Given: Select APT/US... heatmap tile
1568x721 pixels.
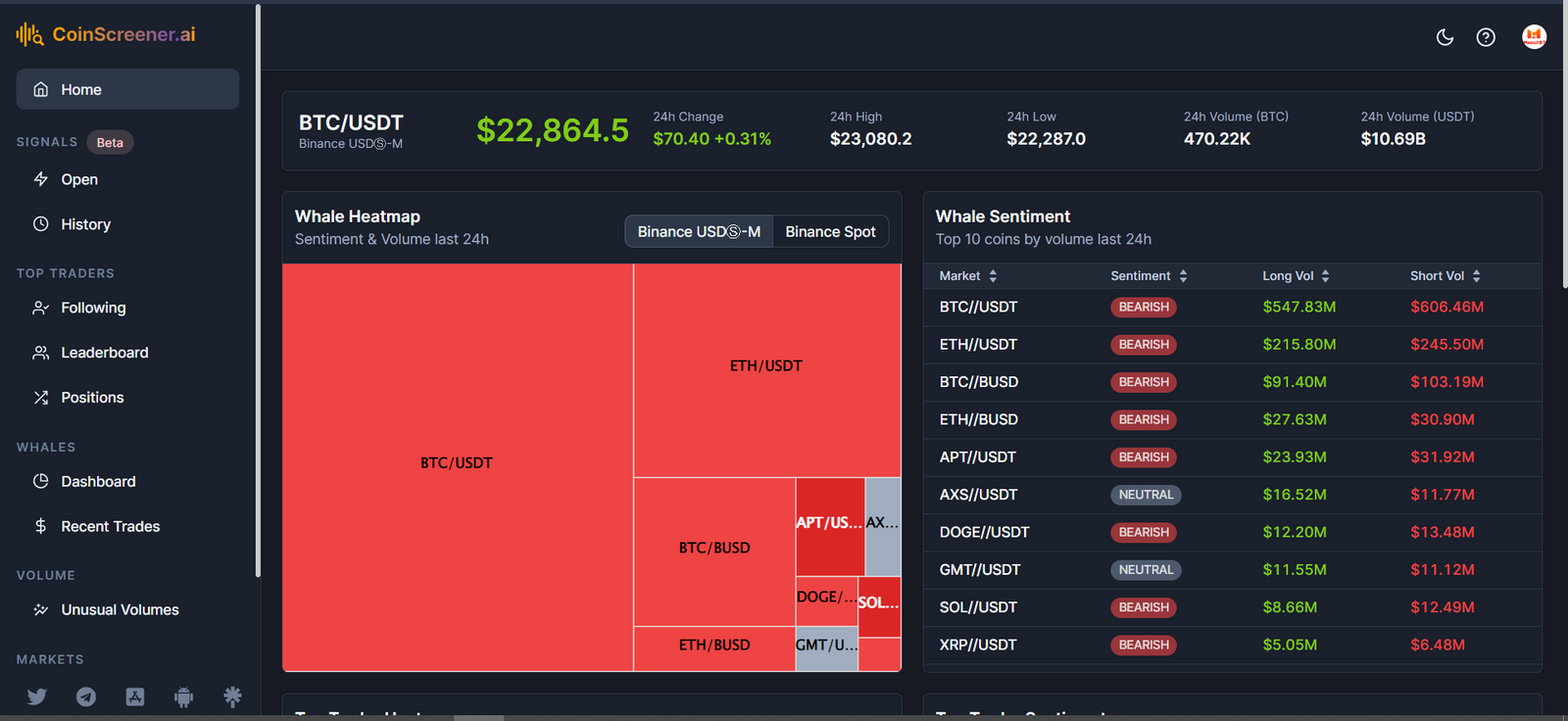Looking at the screenshot, I should coord(830,527).
